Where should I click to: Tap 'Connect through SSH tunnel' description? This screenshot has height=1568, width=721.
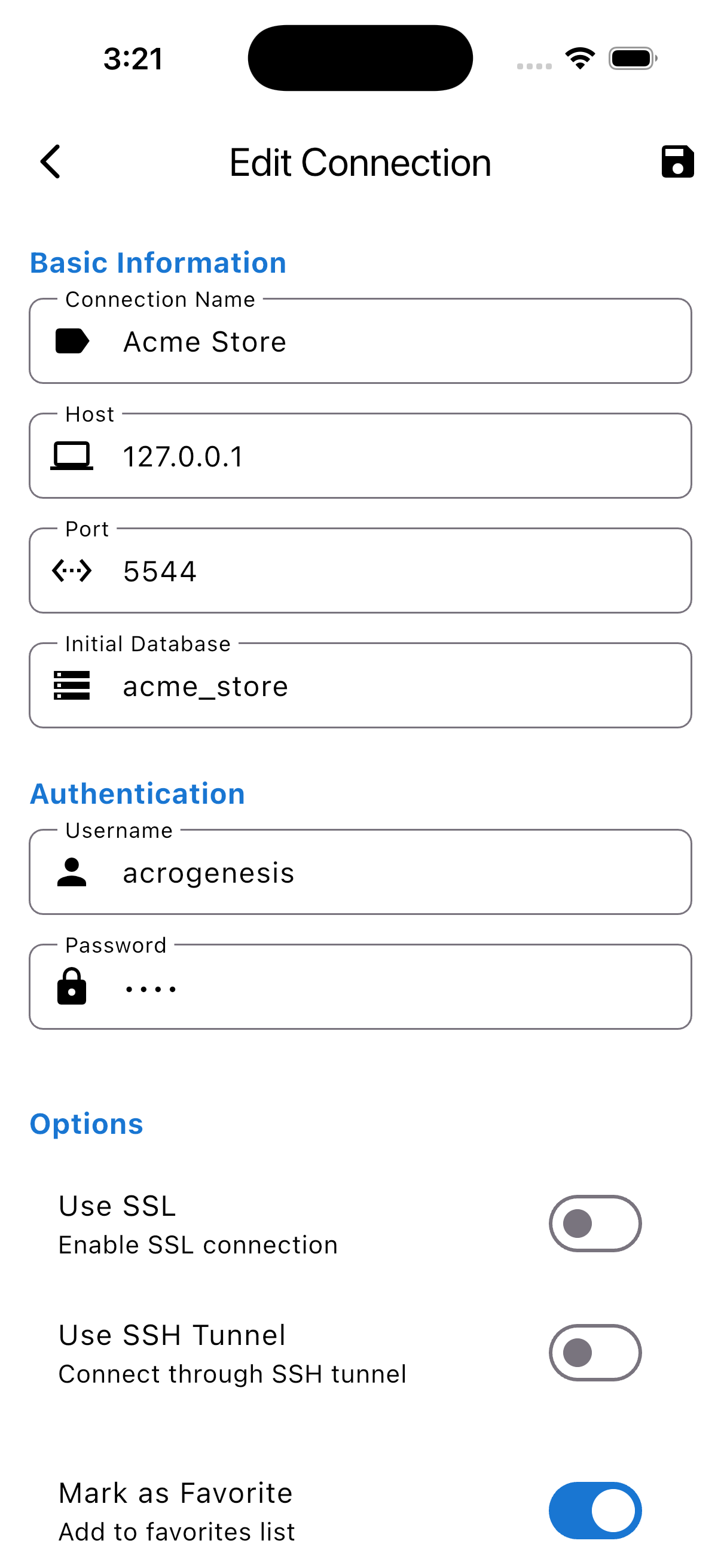point(233,1374)
